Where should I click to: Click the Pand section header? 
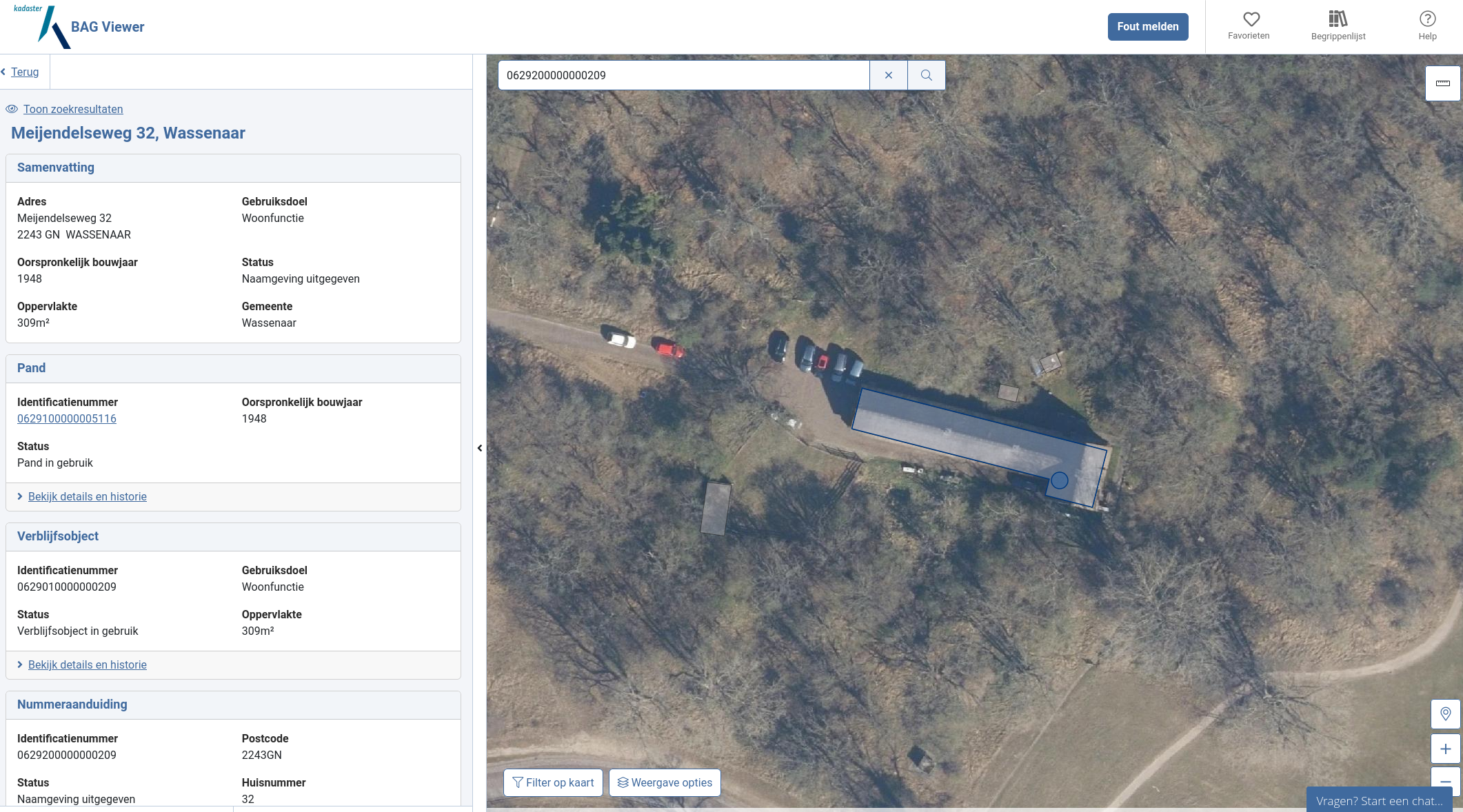(x=233, y=369)
